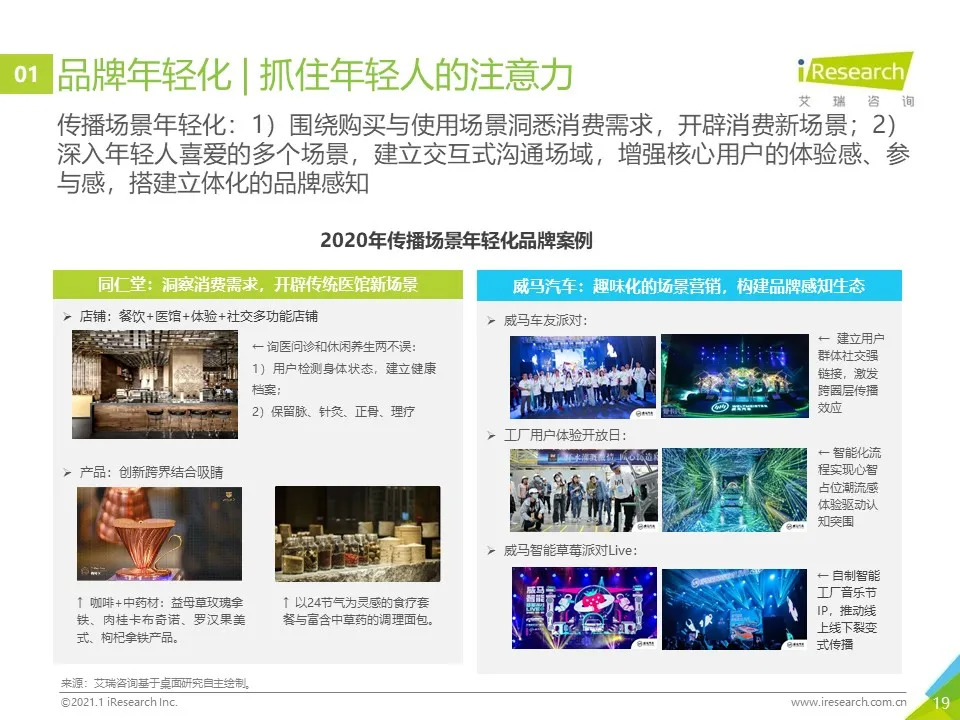Open the factory open day visitors photo

tap(583, 490)
